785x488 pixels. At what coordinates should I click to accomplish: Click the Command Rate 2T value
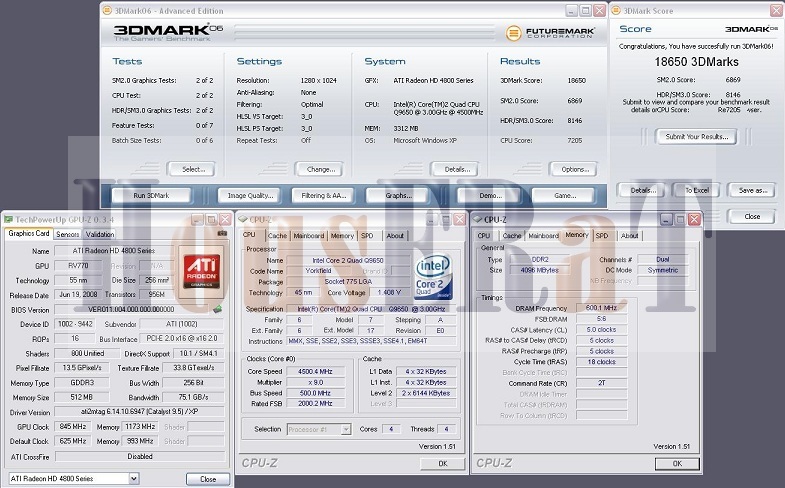coord(601,382)
